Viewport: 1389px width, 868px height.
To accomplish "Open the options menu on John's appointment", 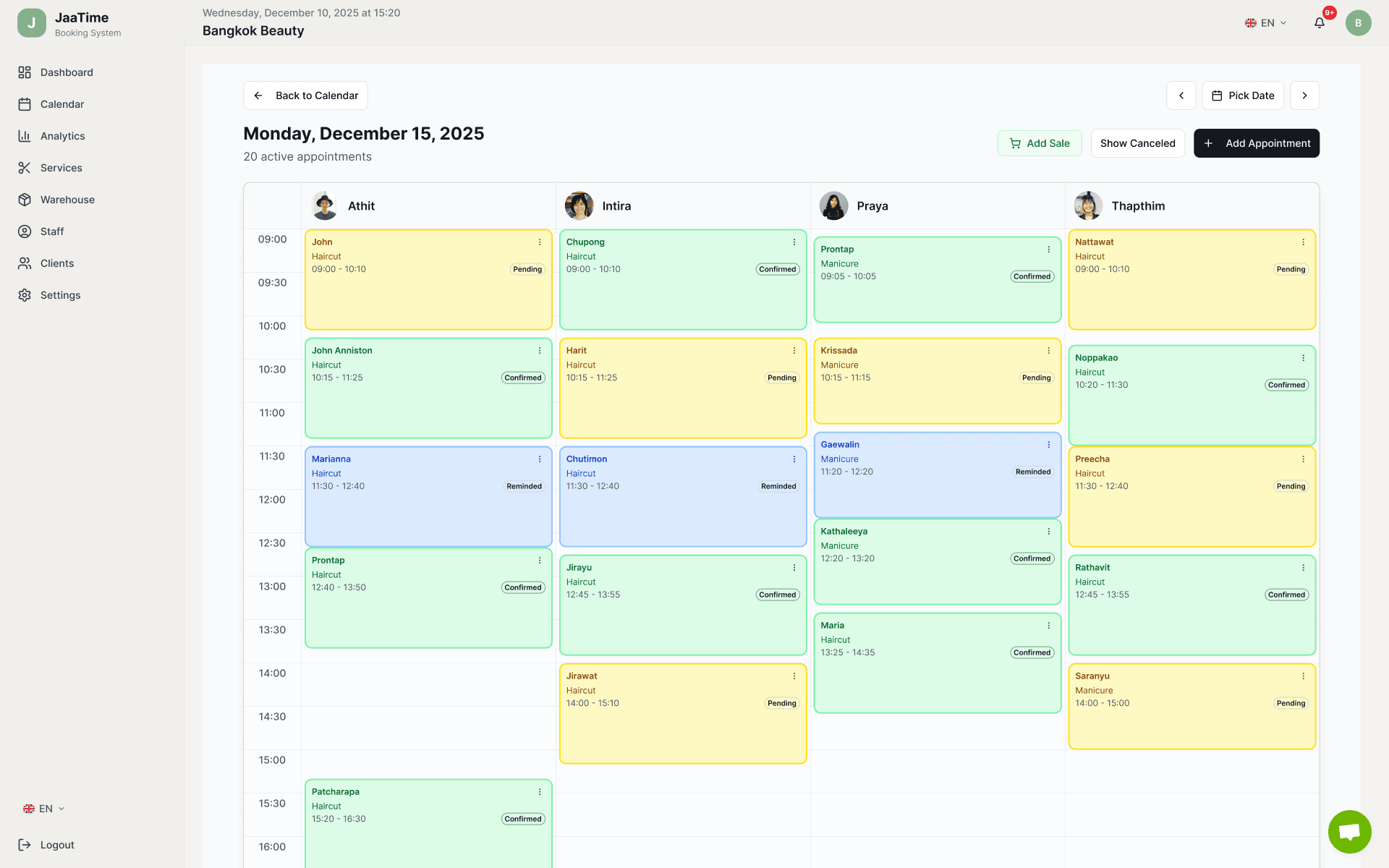I will point(540,242).
